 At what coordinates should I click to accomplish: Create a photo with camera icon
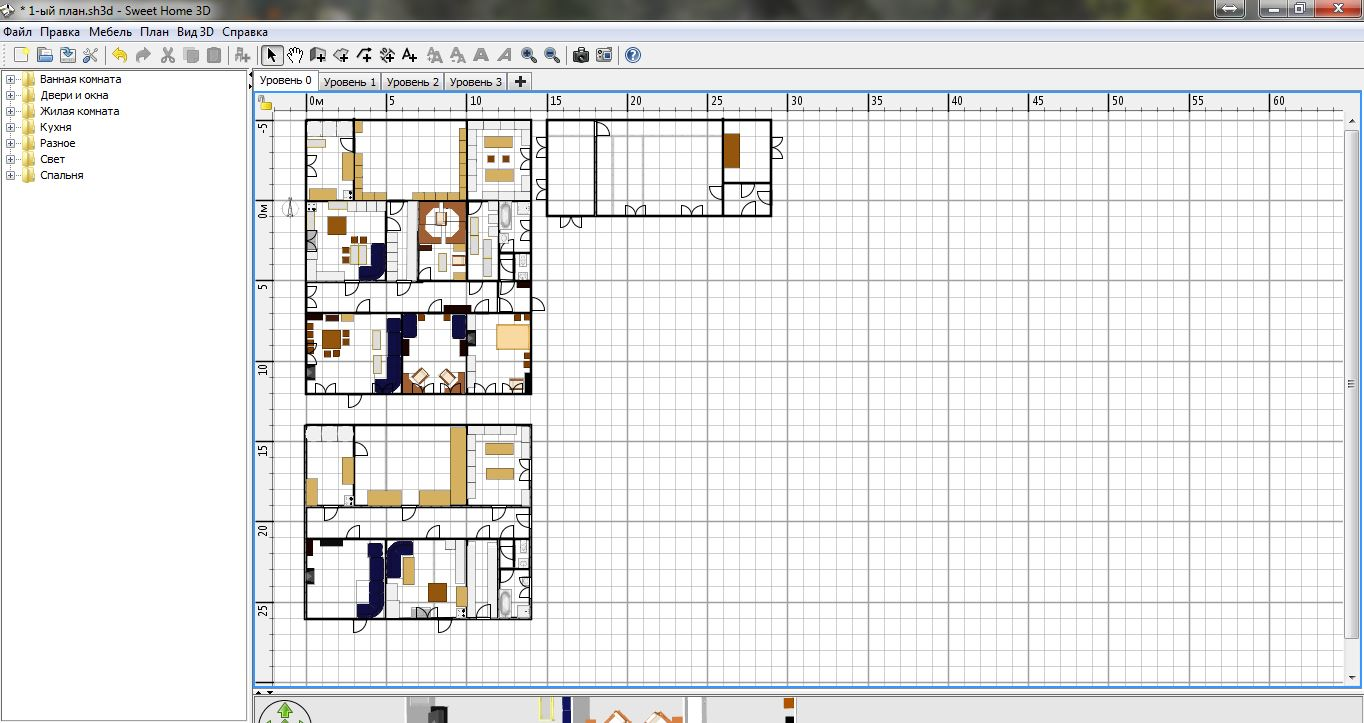pyautogui.click(x=581, y=55)
